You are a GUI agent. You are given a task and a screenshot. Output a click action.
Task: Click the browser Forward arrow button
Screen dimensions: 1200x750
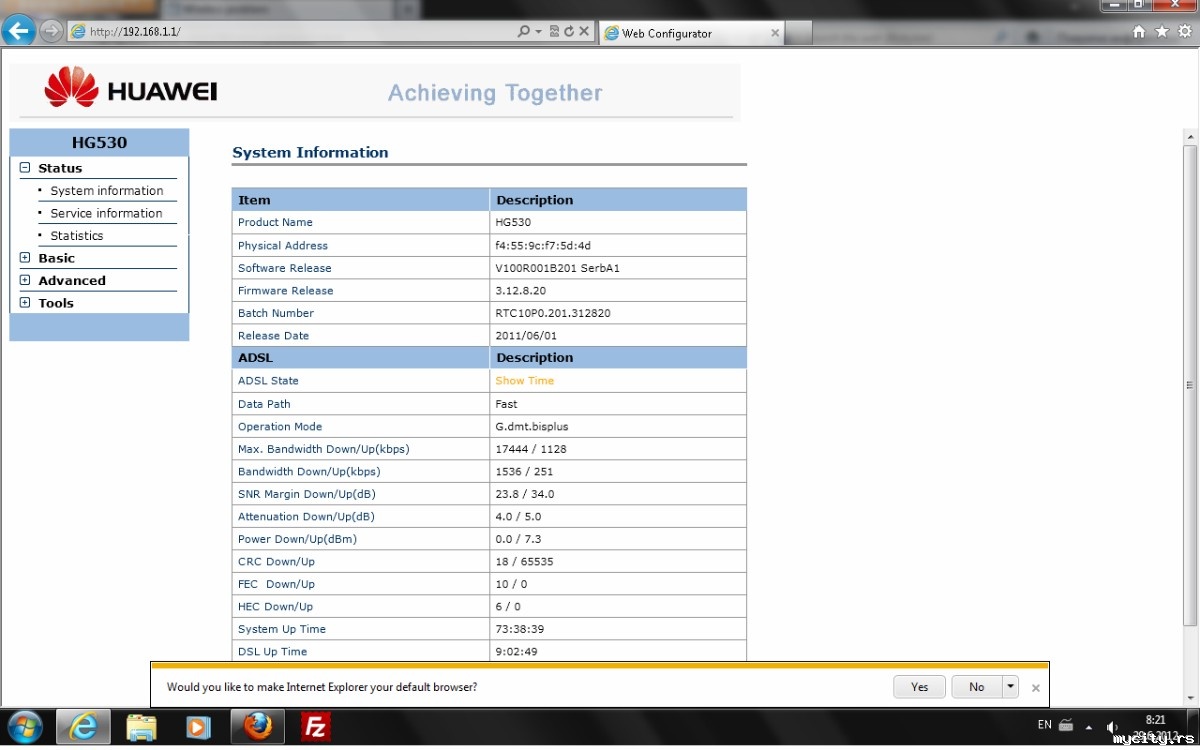[51, 31]
